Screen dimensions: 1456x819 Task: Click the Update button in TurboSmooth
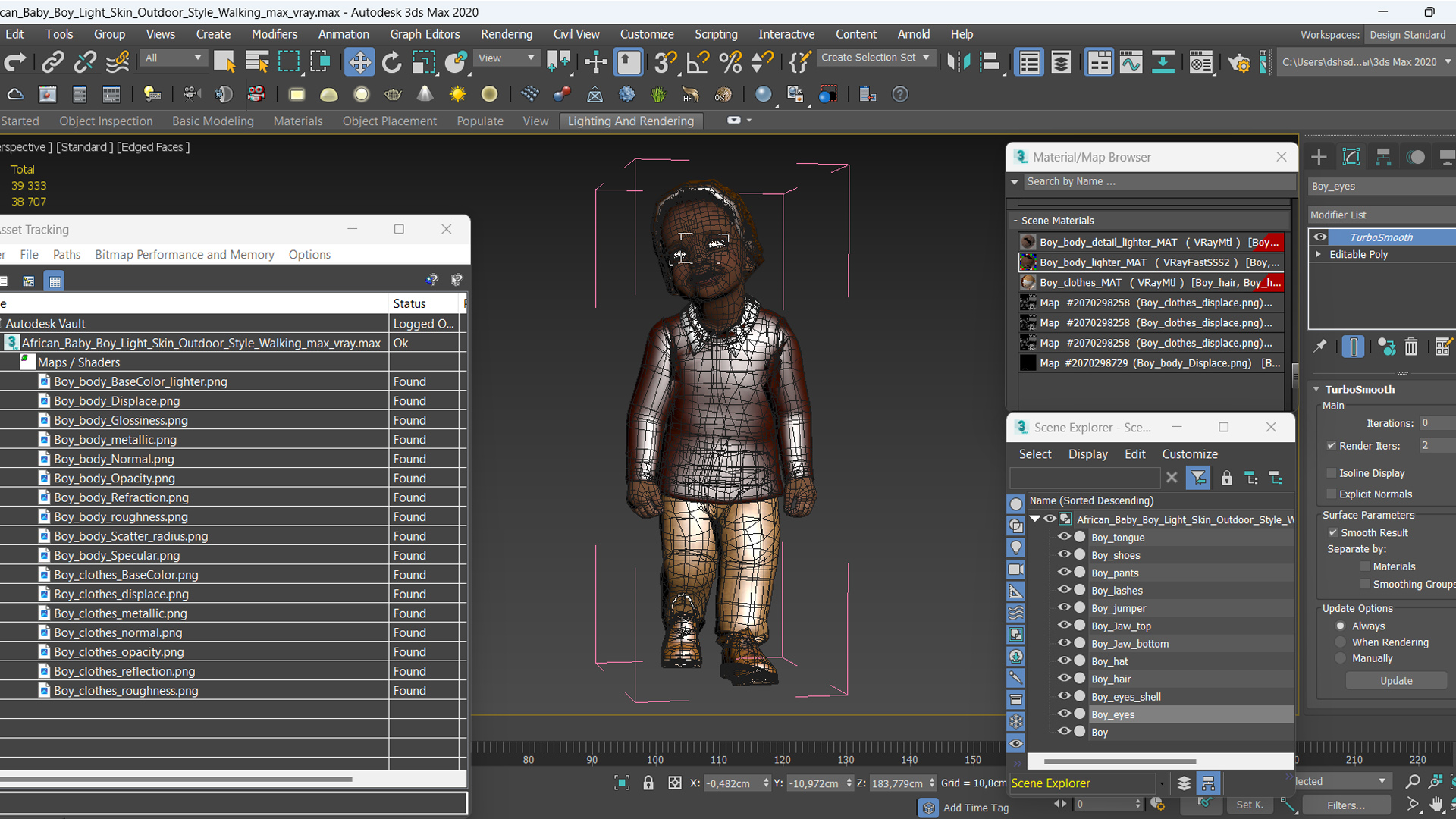pyautogui.click(x=1396, y=681)
